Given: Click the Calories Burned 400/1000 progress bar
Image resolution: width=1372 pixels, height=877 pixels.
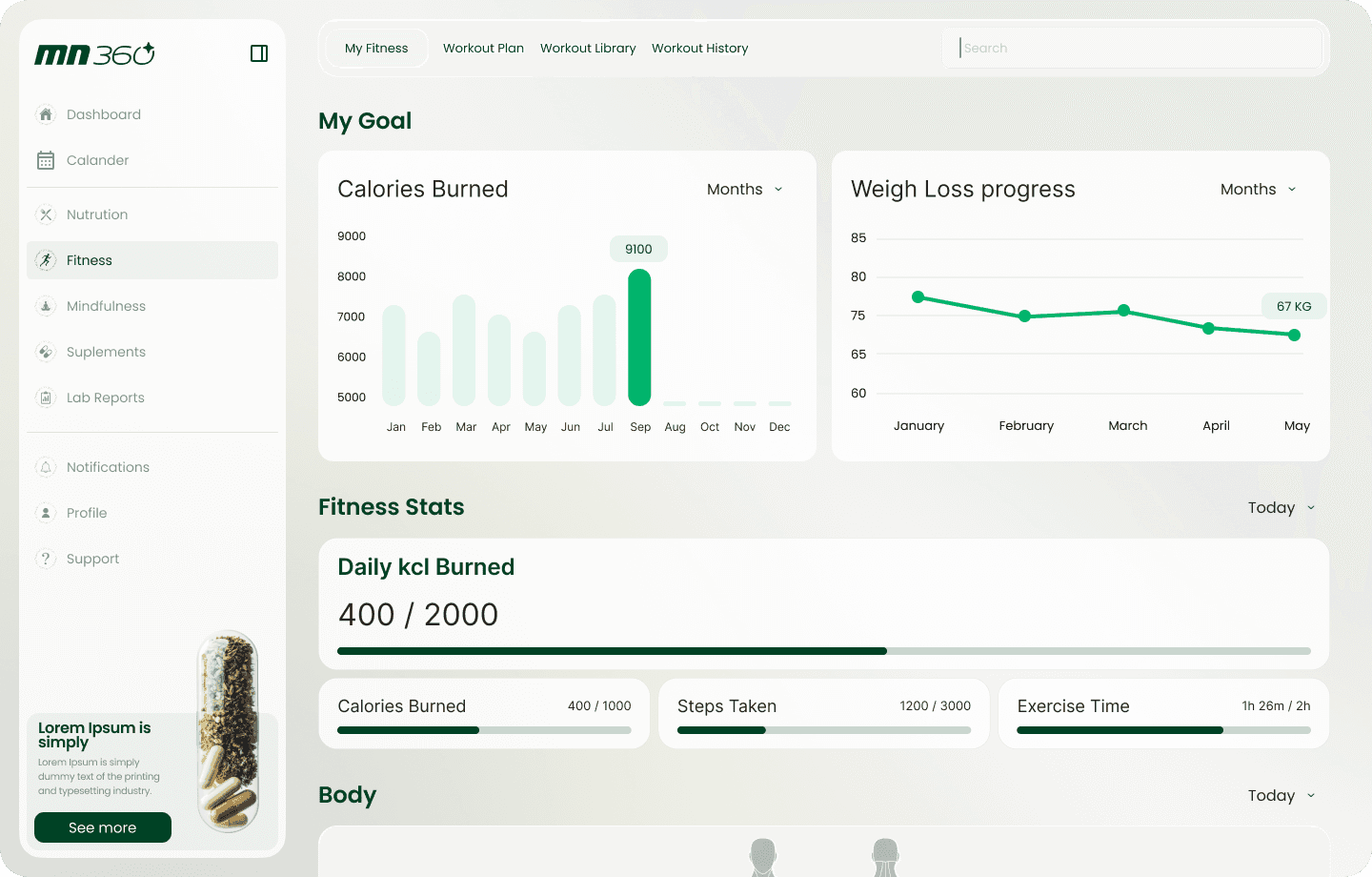Looking at the screenshot, I should tap(484, 730).
